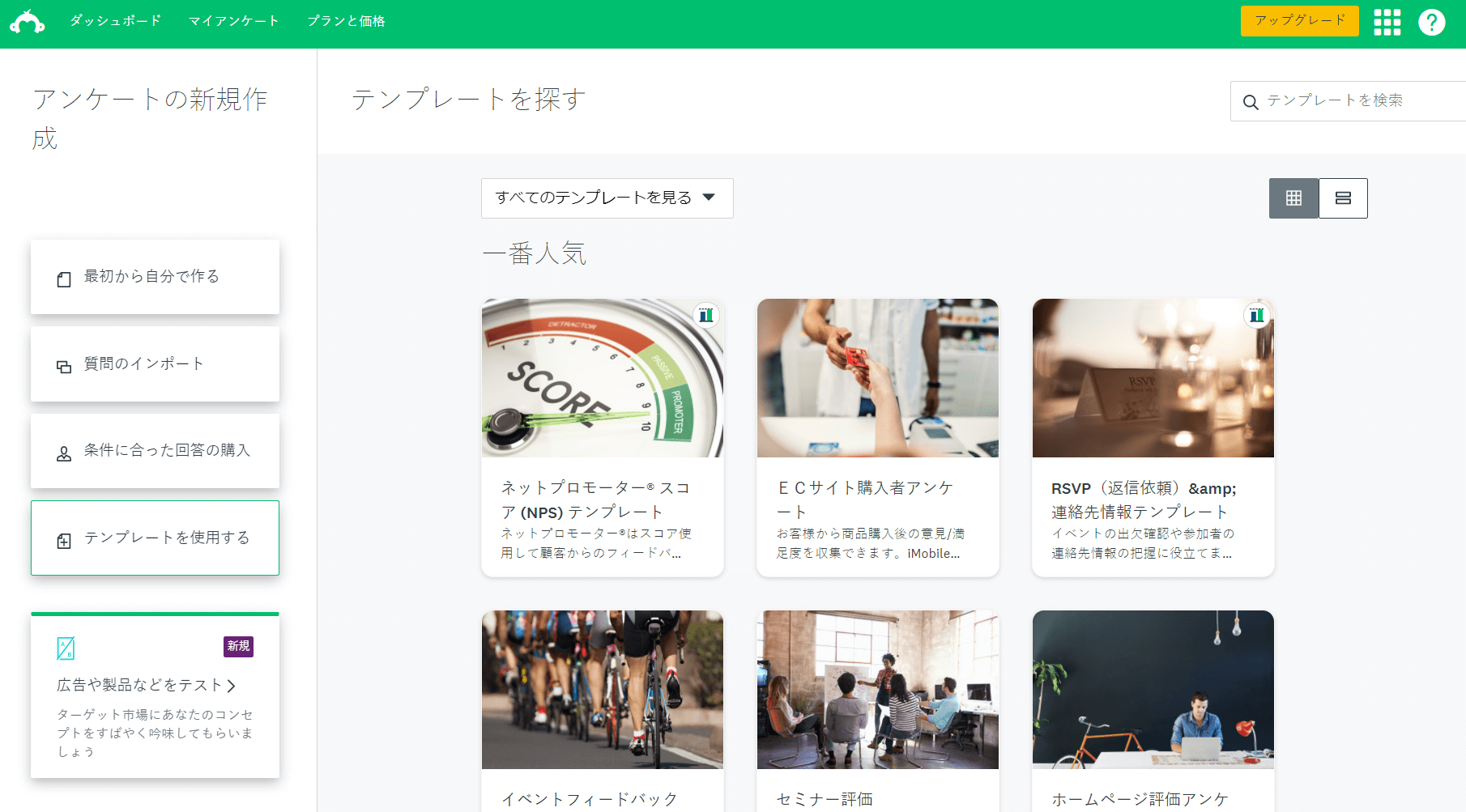1466x812 pixels.
Task: Click the blank page icon for 最初から自分で作る
Action: [x=64, y=279]
